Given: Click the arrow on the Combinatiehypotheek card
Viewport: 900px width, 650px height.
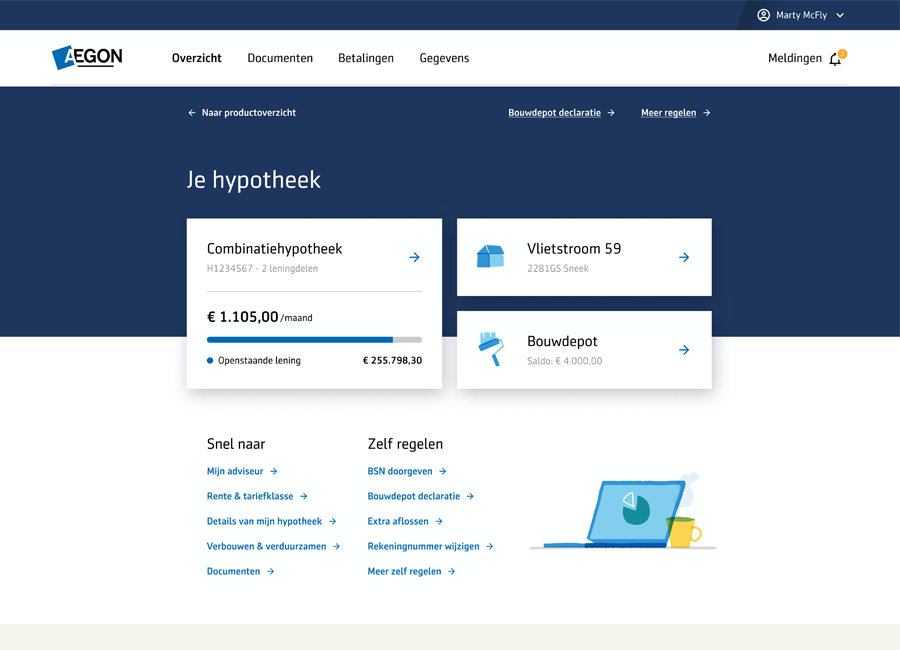Looking at the screenshot, I should [414, 258].
